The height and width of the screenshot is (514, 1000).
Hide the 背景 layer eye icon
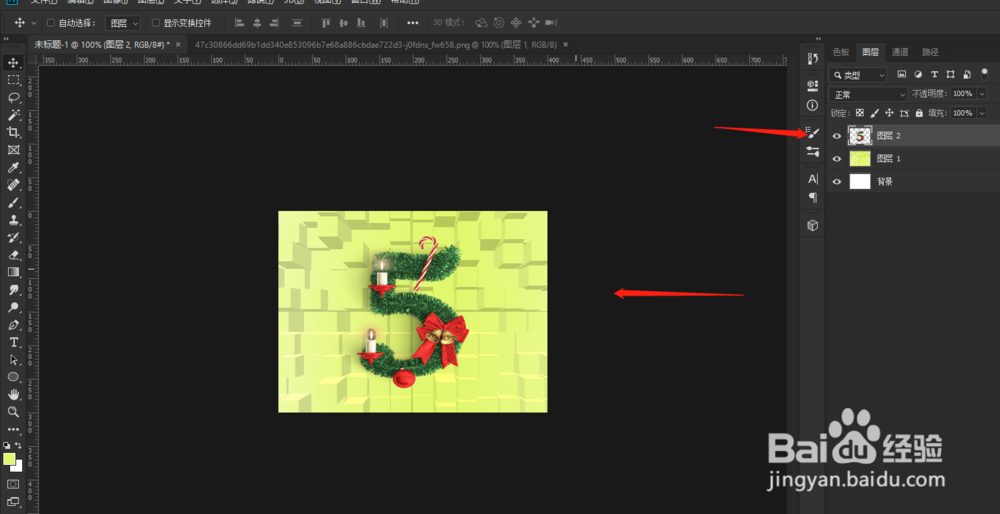coord(837,182)
